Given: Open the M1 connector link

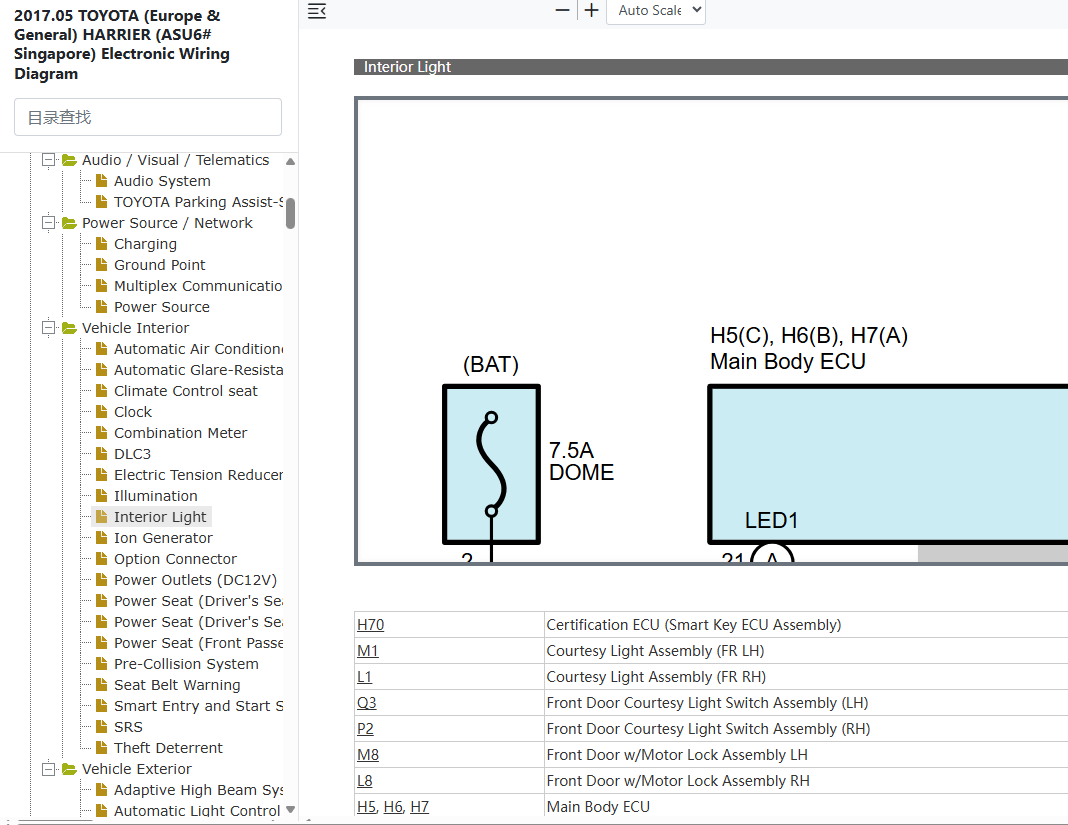Looking at the screenshot, I should click(368, 651).
